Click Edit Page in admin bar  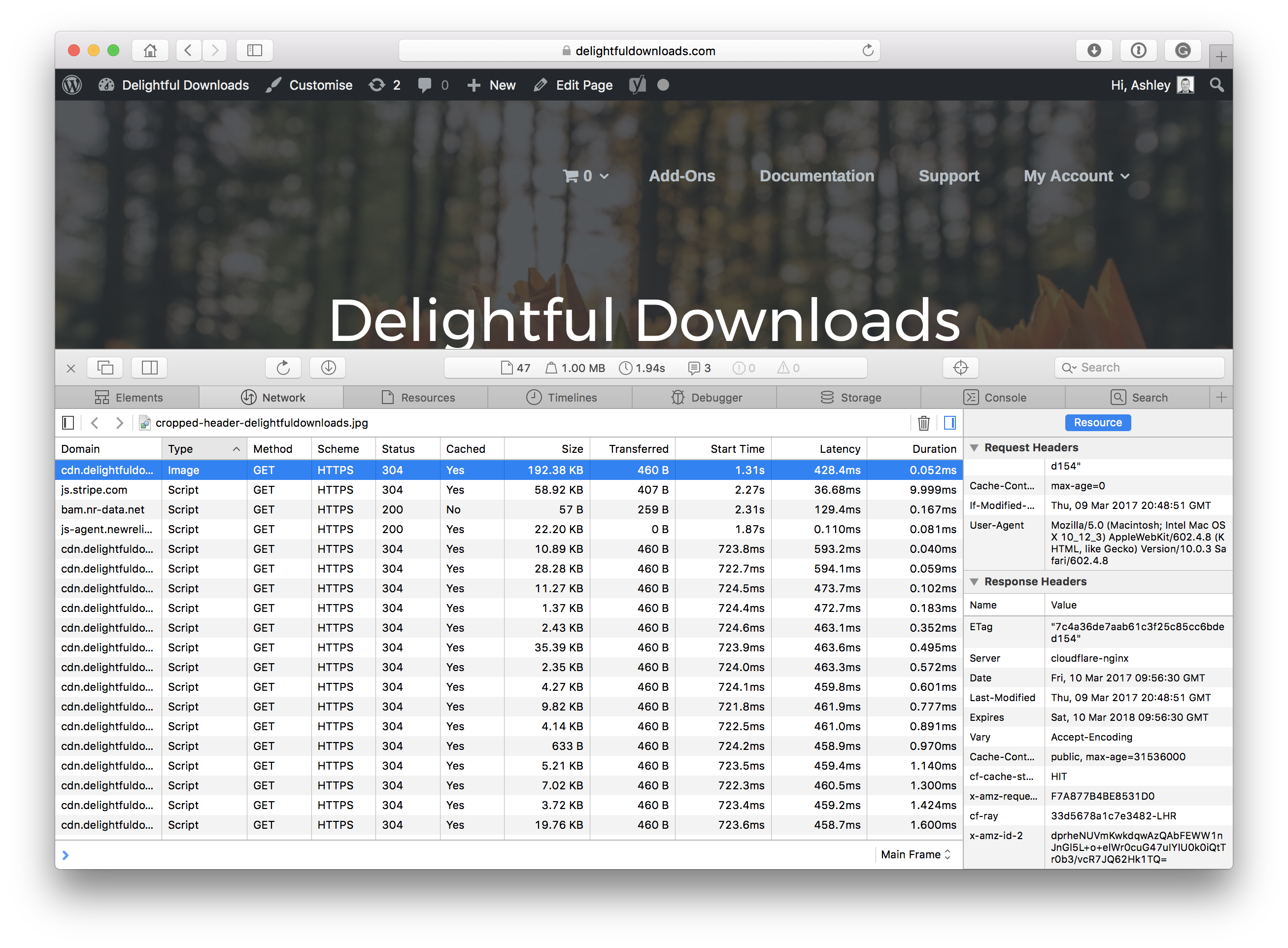point(573,85)
